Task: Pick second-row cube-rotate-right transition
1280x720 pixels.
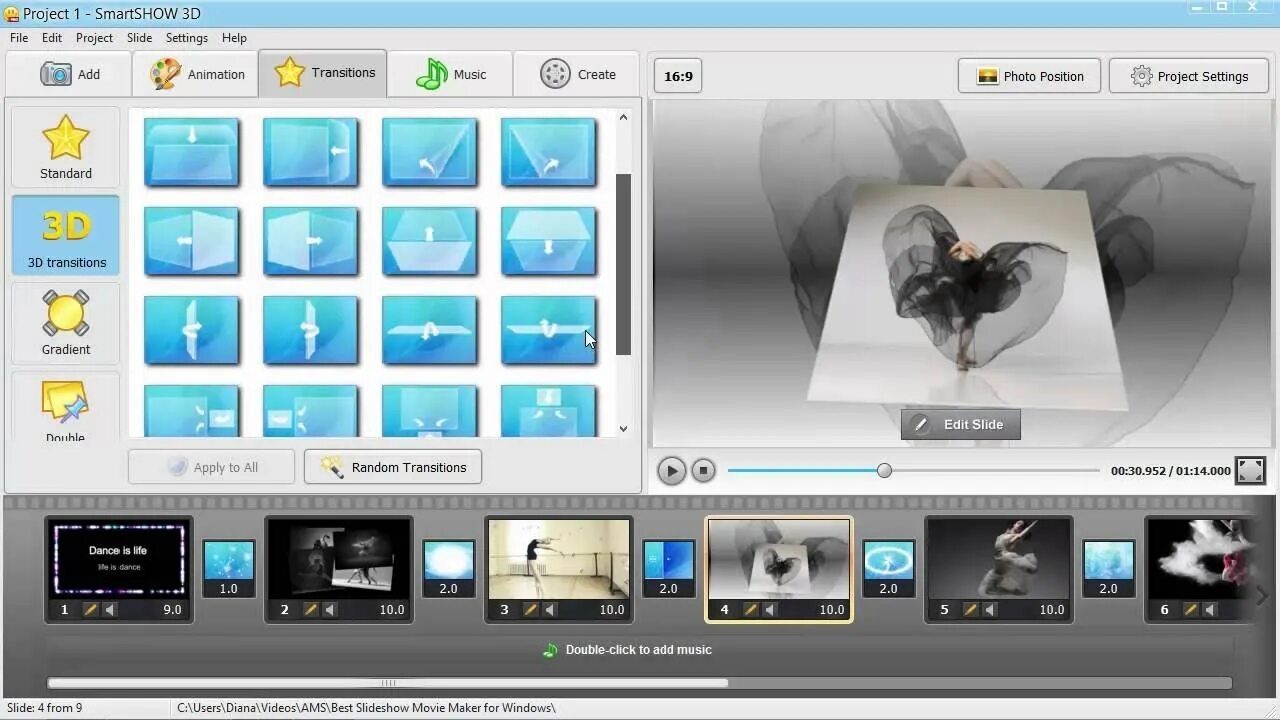Action: point(311,241)
